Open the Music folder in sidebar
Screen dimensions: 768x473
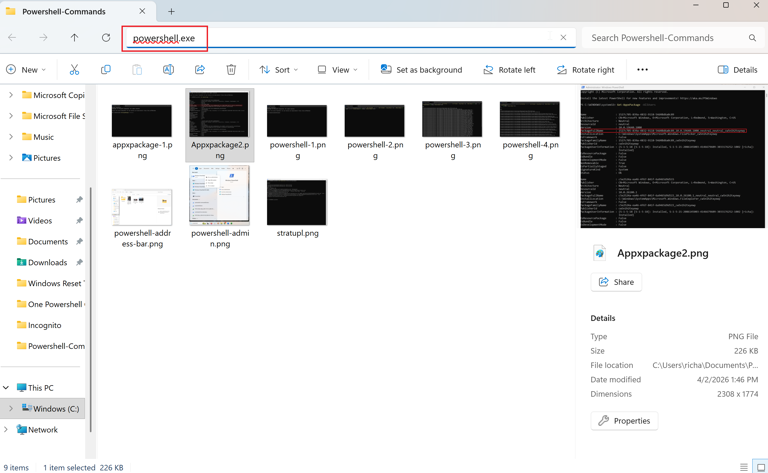pyautogui.click(x=38, y=137)
